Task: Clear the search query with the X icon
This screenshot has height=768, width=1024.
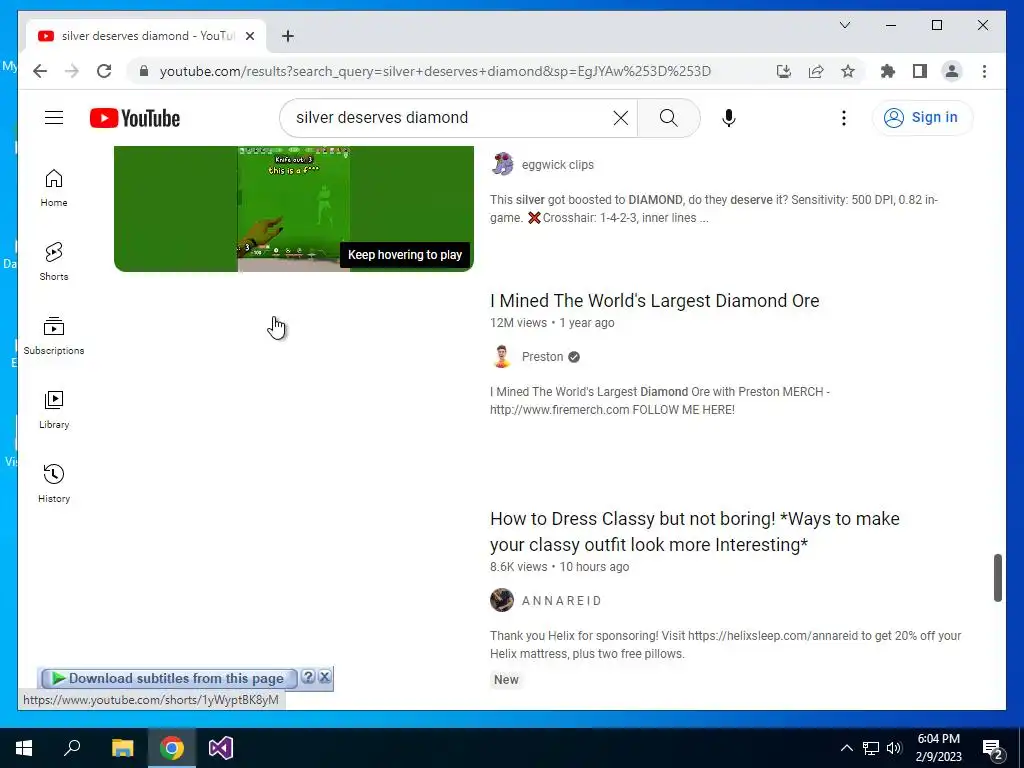Action: pos(620,118)
